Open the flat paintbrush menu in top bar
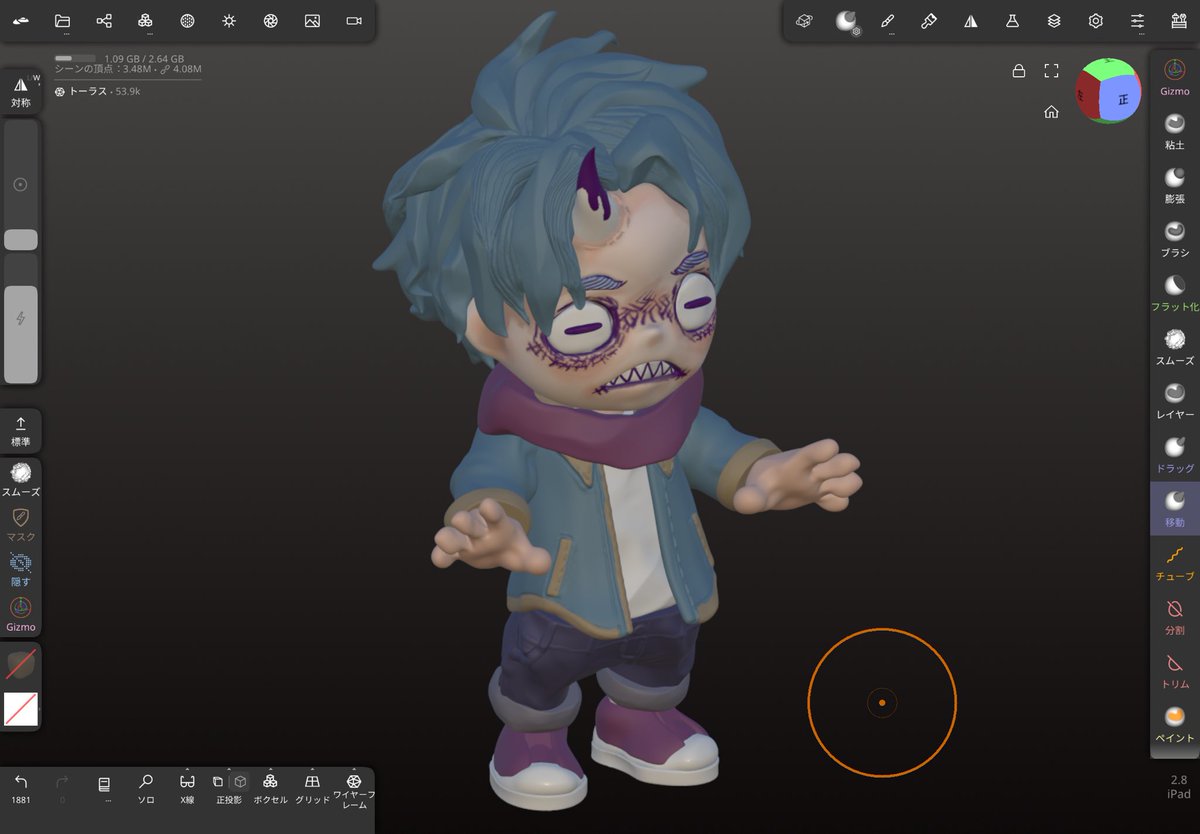The width and height of the screenshot is (1200, 834). pos(929,21)
